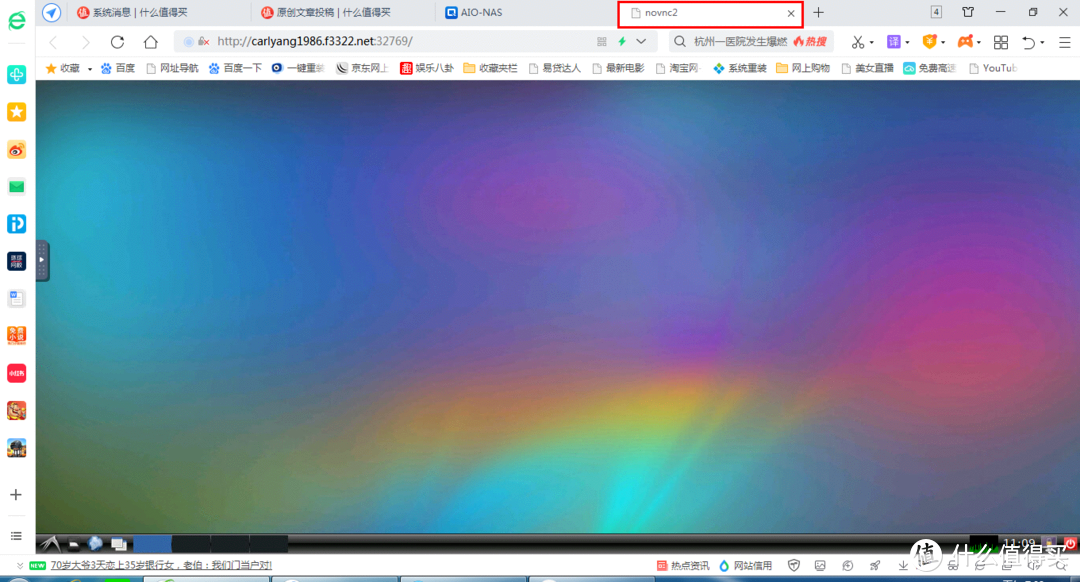Open the remote desktop start menu icon
This screenshot has width=1080, height=582.
point(50,544)
